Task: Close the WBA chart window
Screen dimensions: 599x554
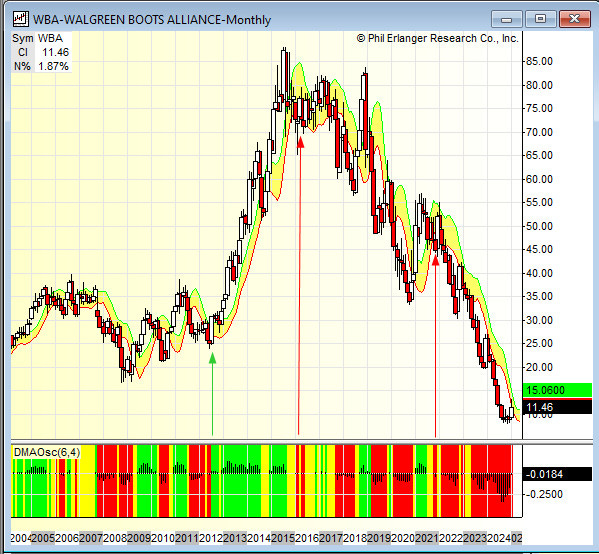Action: point(574,19)
